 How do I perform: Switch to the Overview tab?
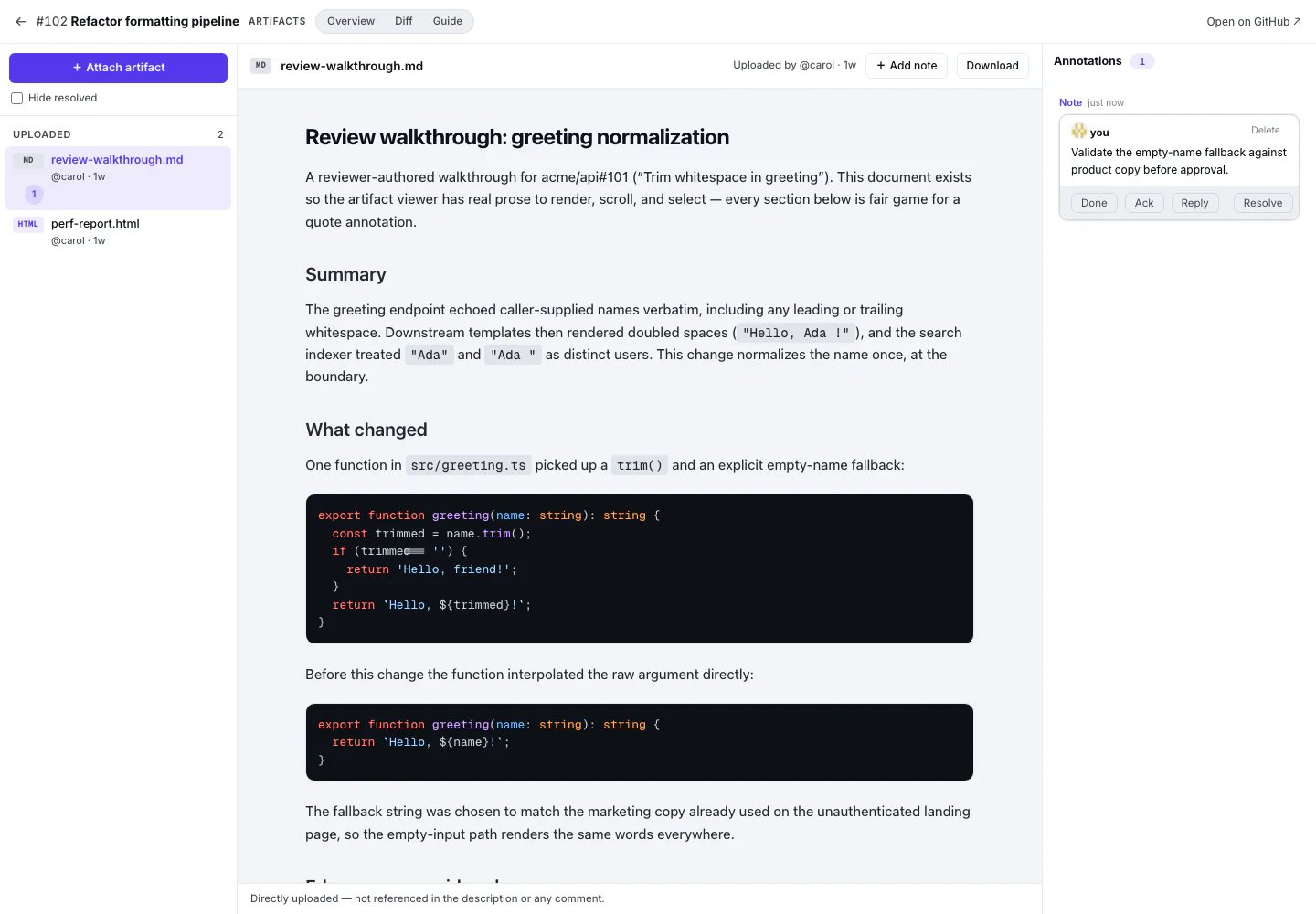click(x=351, y=21)
